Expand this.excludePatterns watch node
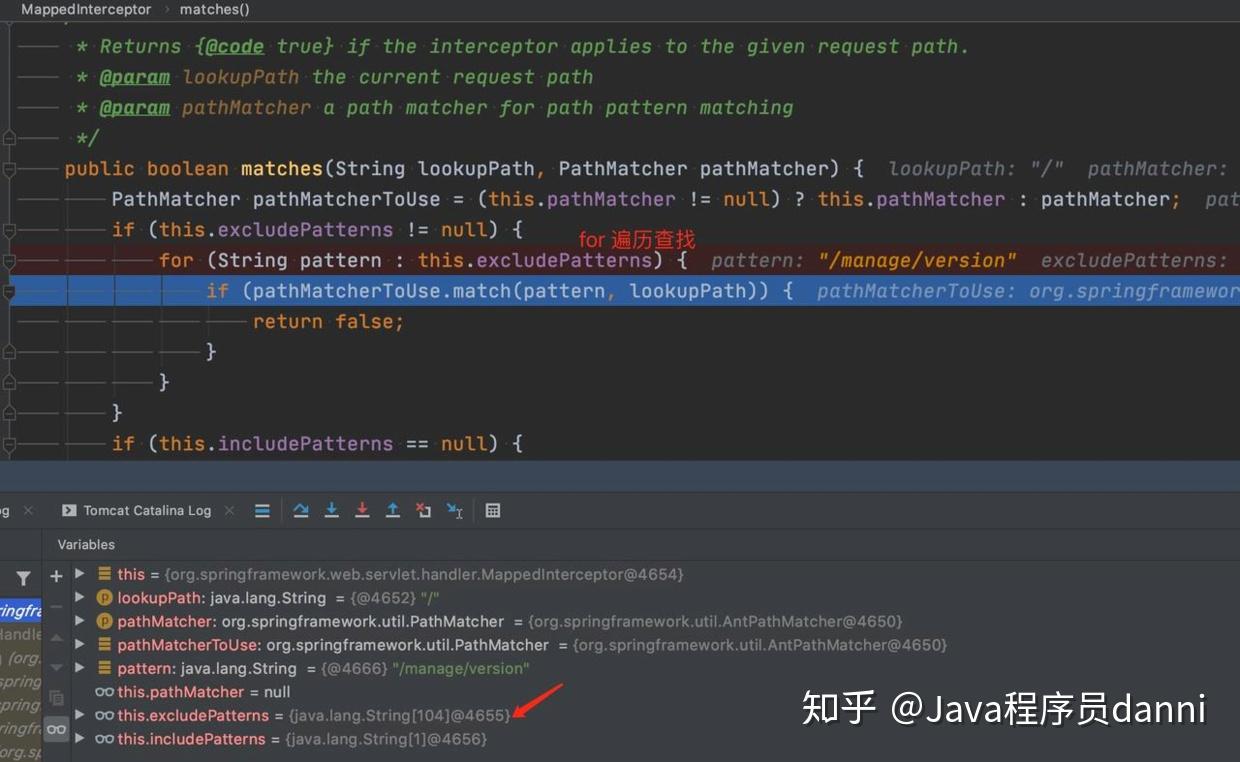This screenshot has width=1240, height=762. point(80,715)
